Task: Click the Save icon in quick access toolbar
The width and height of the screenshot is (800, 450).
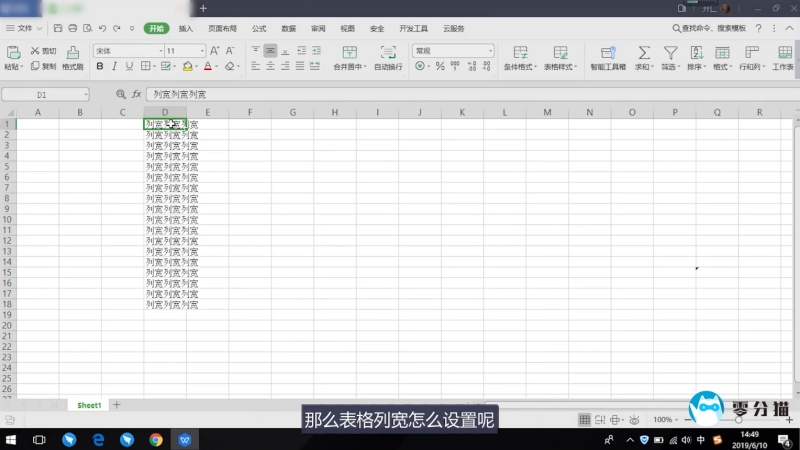Action: coord(58,29)
